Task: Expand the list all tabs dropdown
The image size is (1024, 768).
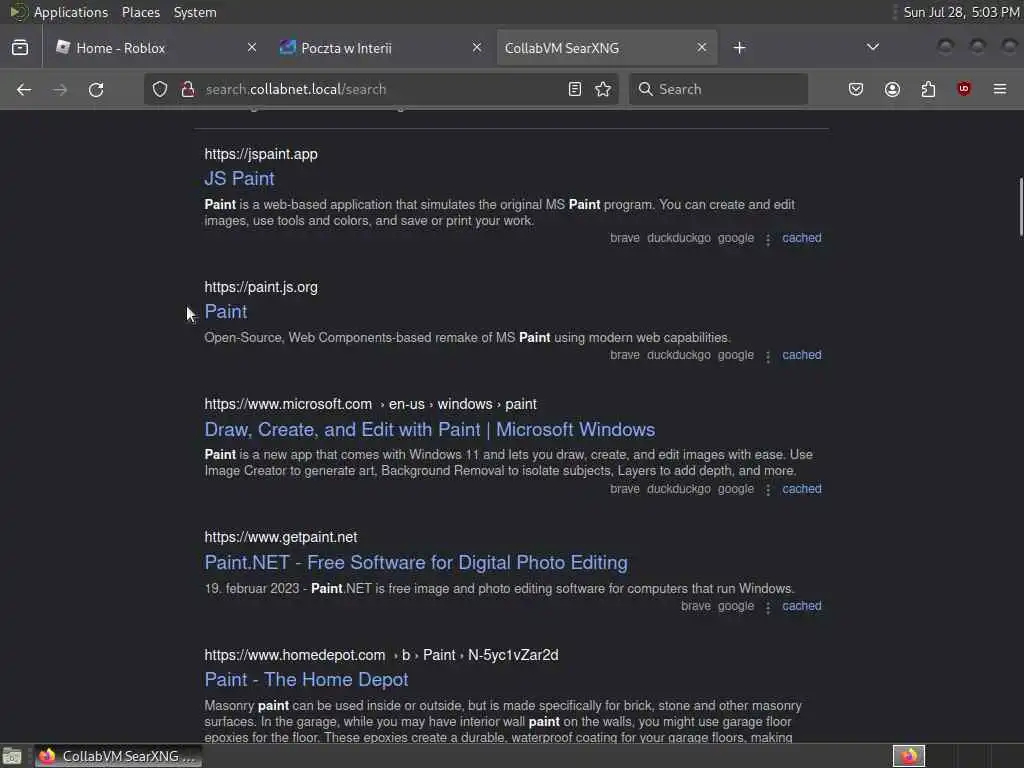Action: click(x=872, y=47)
